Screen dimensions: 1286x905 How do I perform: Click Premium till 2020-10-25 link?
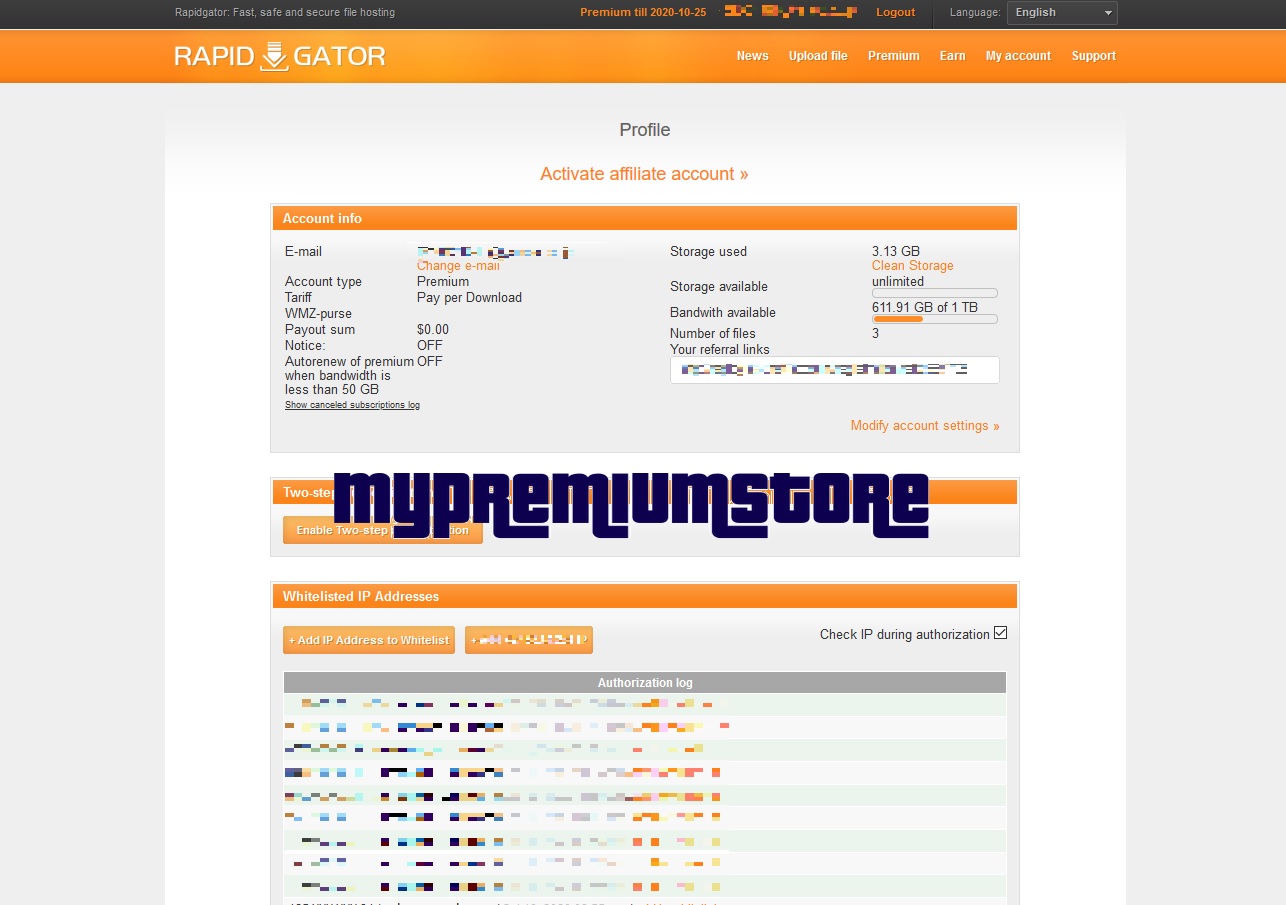[643, 12]
